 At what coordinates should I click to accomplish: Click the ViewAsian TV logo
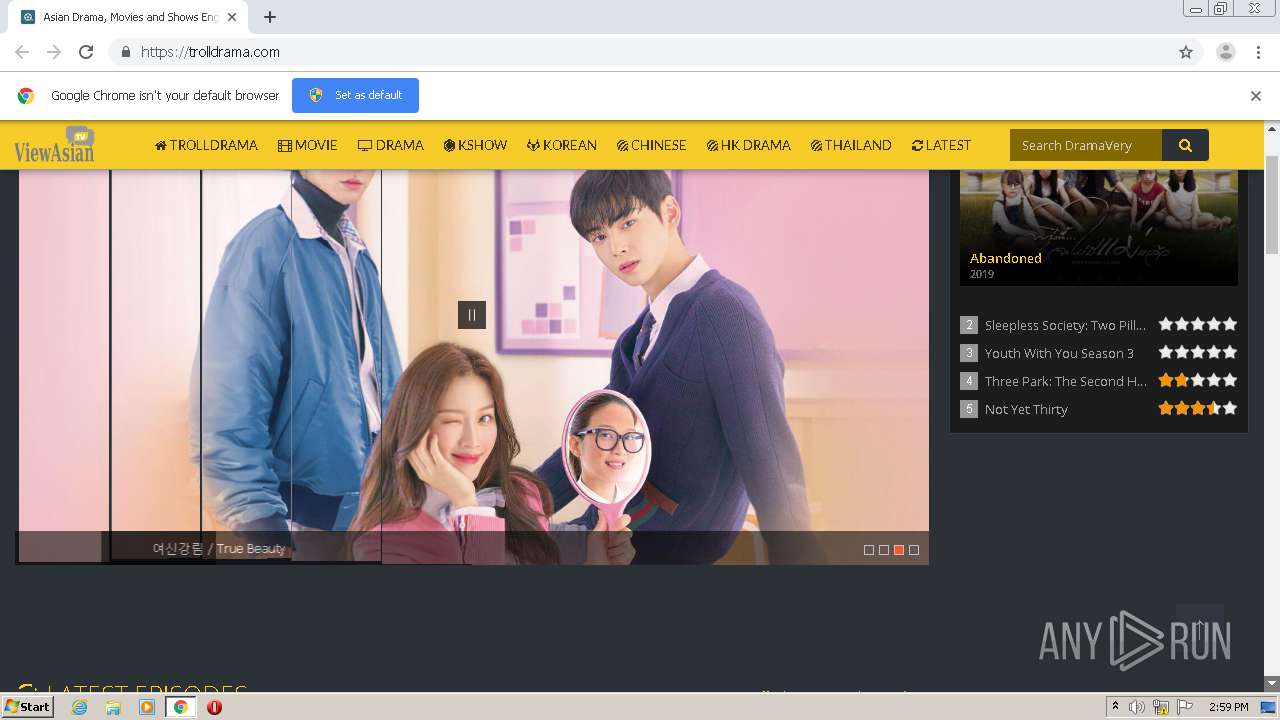pos(55,145)
